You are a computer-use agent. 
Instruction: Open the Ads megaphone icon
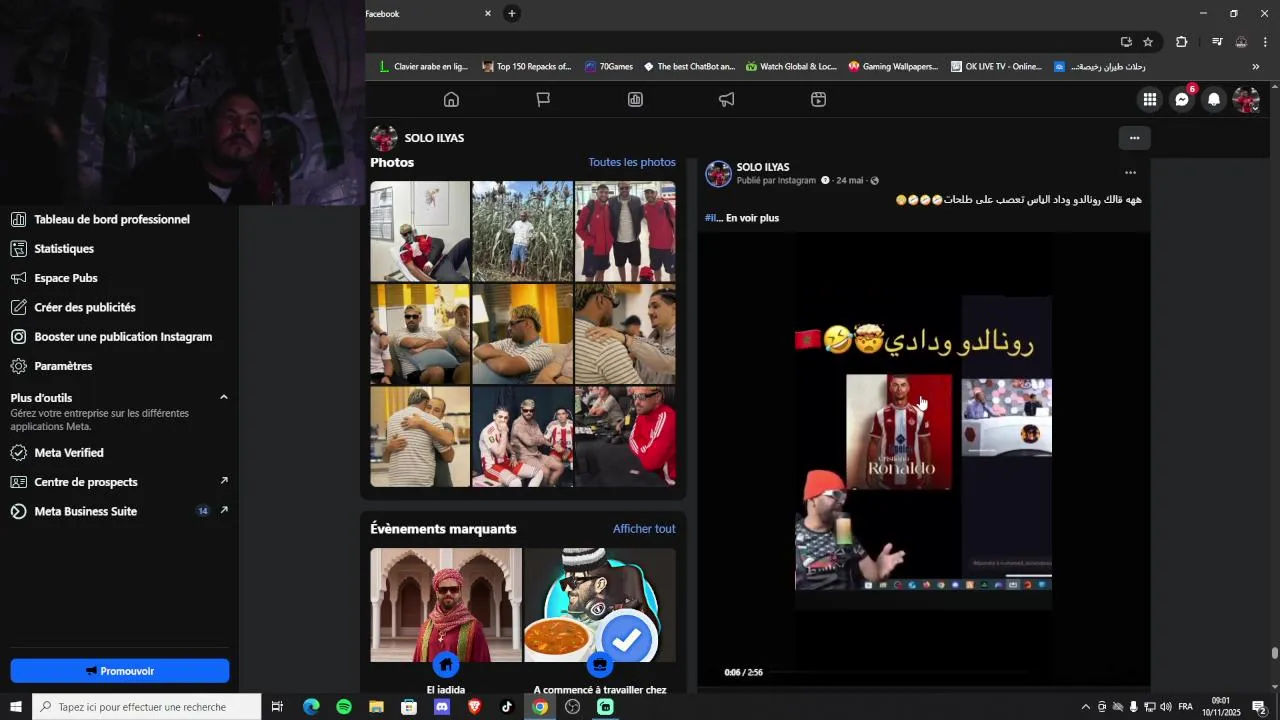[x=727, y=99]
